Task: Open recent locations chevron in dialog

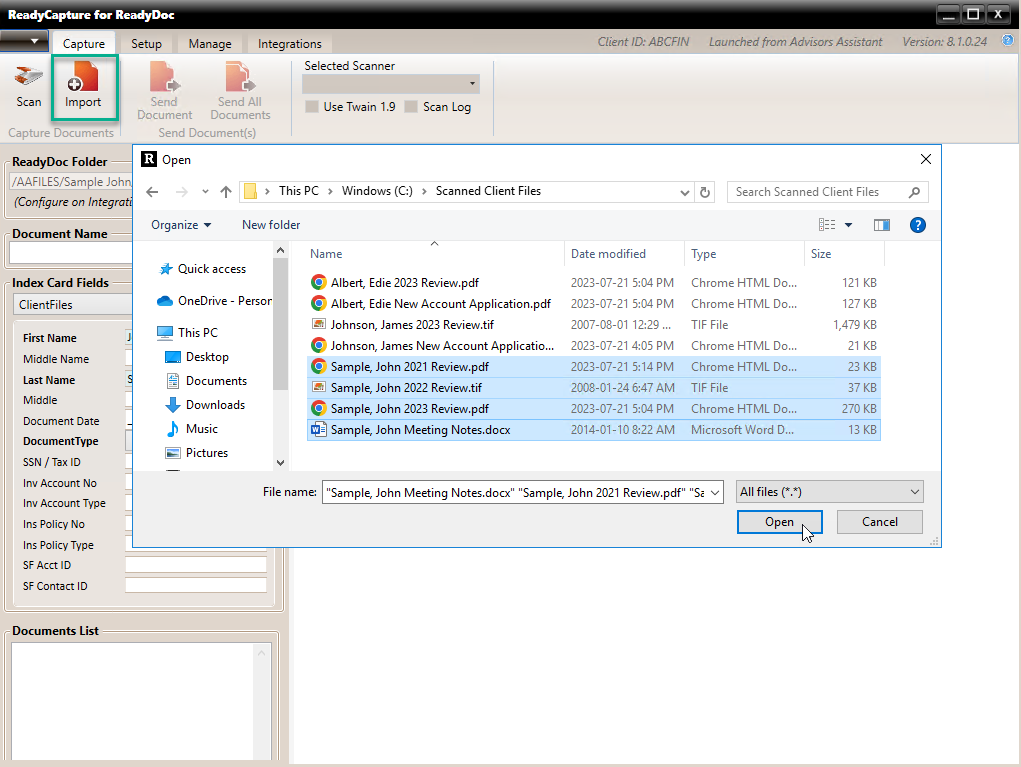Action: 205,191
